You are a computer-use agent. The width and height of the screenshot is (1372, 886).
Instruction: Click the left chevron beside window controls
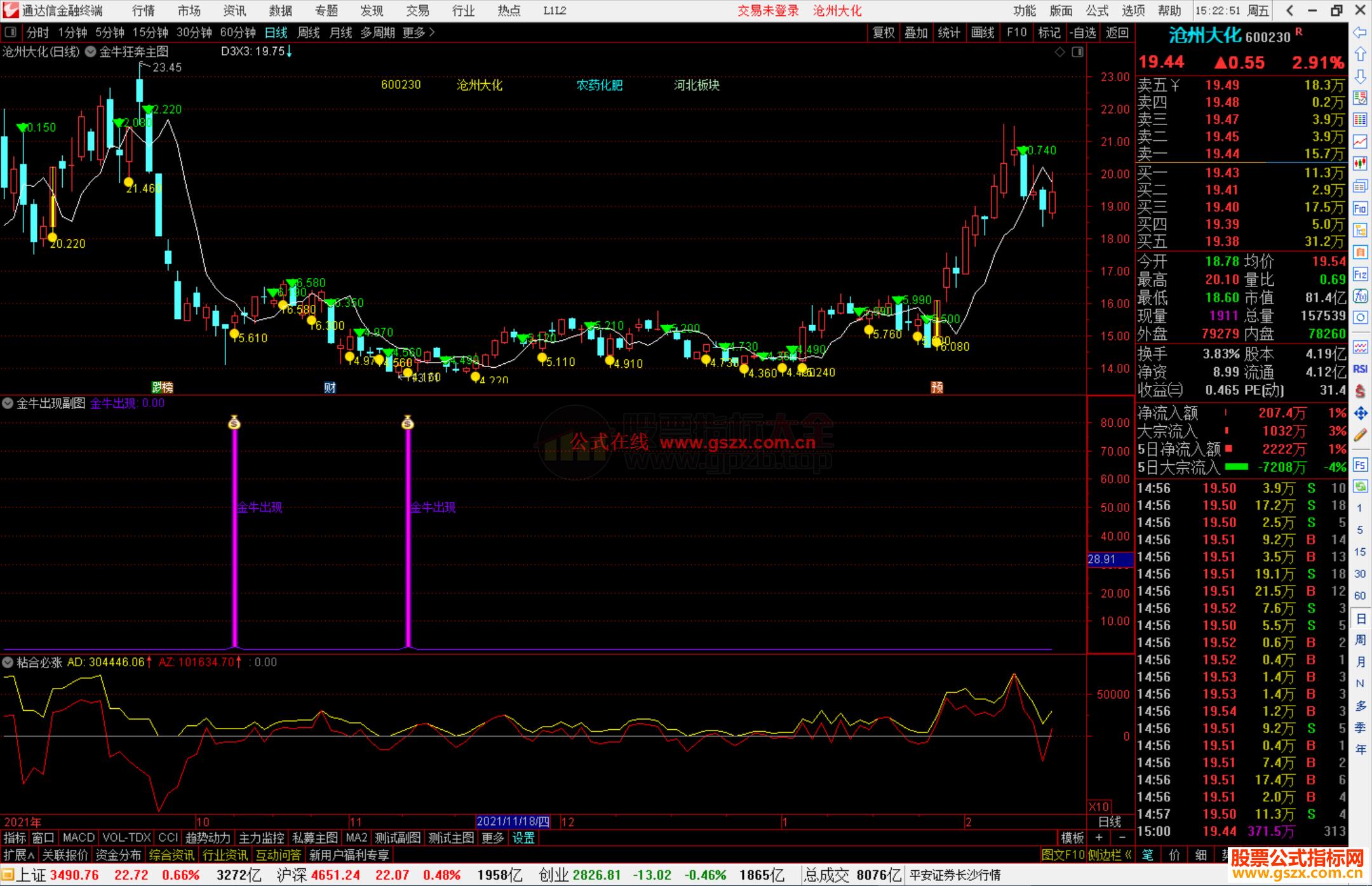1289,11
